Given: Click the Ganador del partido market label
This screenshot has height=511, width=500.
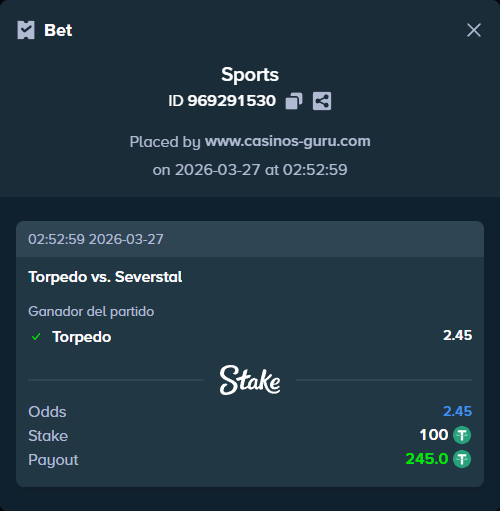Looking at the screenshot, I should (91, 312).
